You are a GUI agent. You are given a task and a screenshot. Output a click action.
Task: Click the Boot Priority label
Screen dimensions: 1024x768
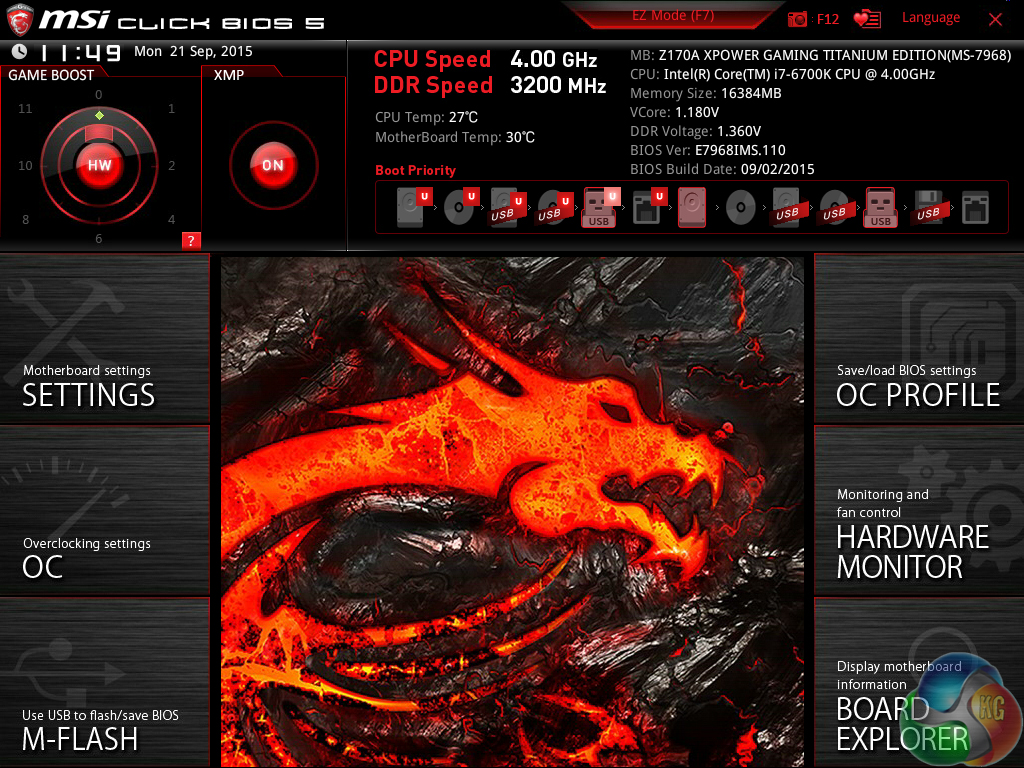(x=415, y=170)
